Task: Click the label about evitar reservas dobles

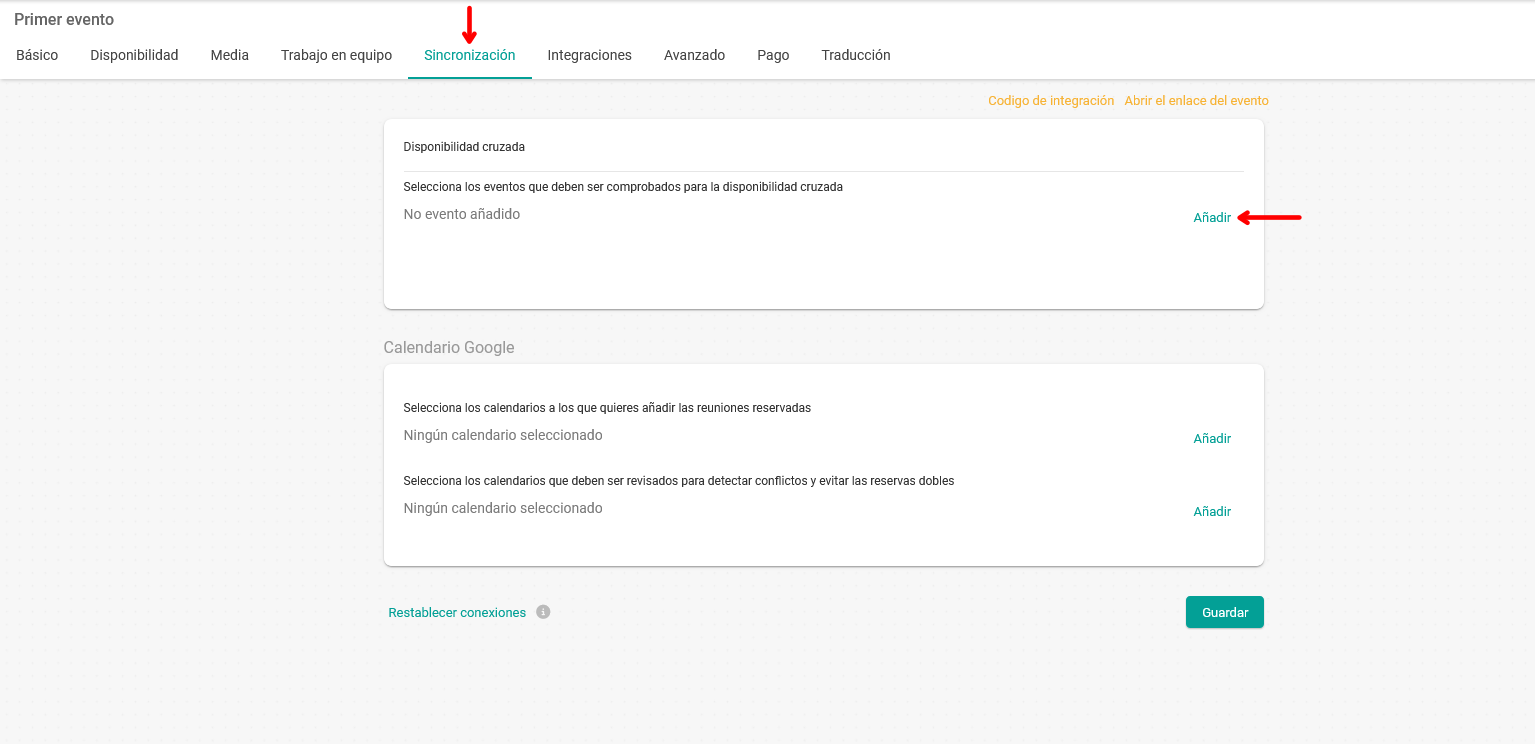Action: click(679, 481)
